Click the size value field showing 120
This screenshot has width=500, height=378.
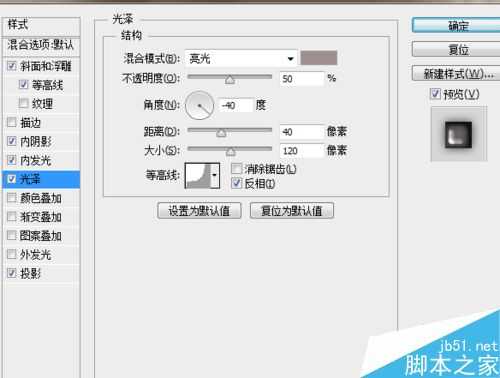(302, 151)
